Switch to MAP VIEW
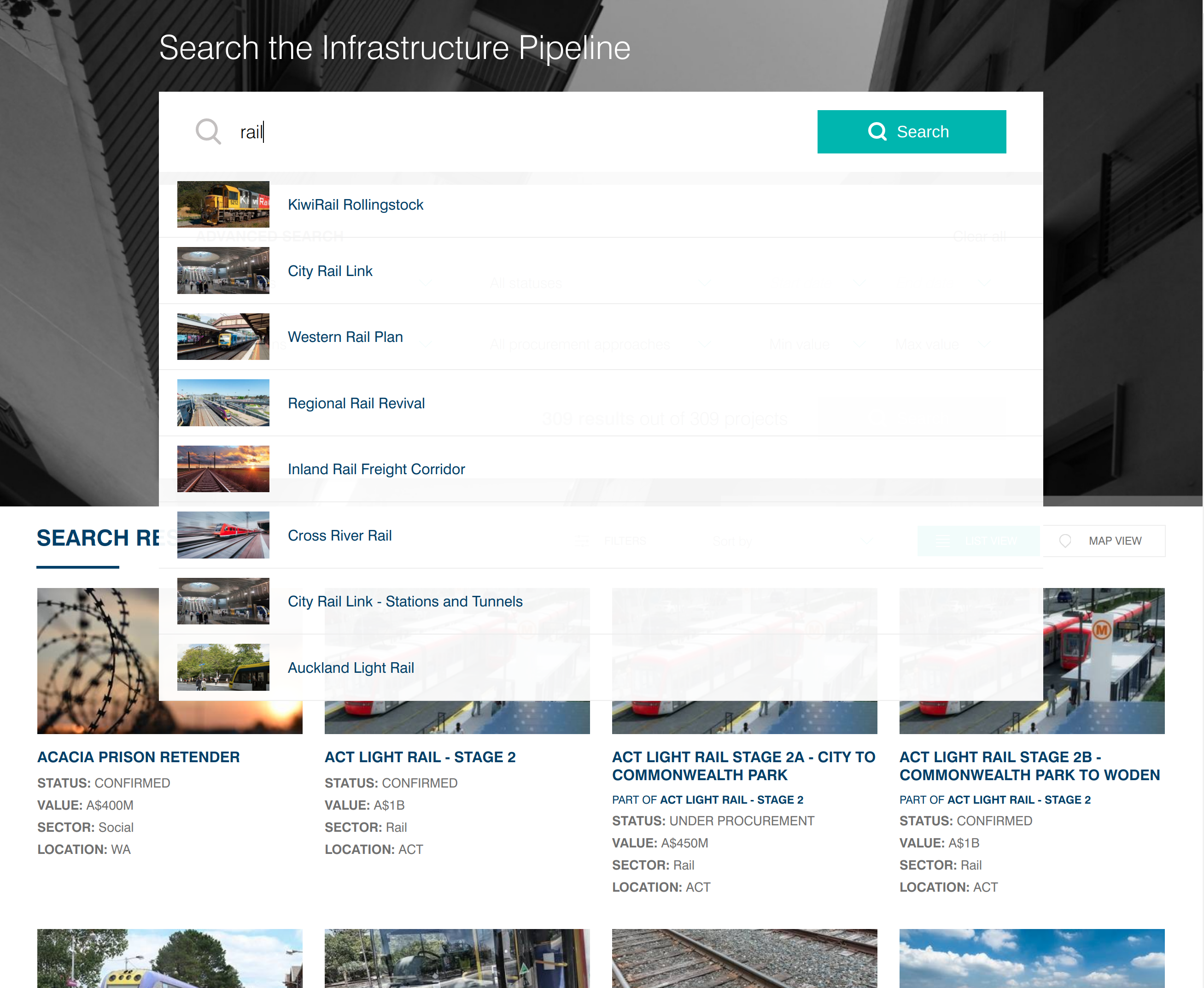This screenshot has width=1204, height=988. coord(1104,540)
